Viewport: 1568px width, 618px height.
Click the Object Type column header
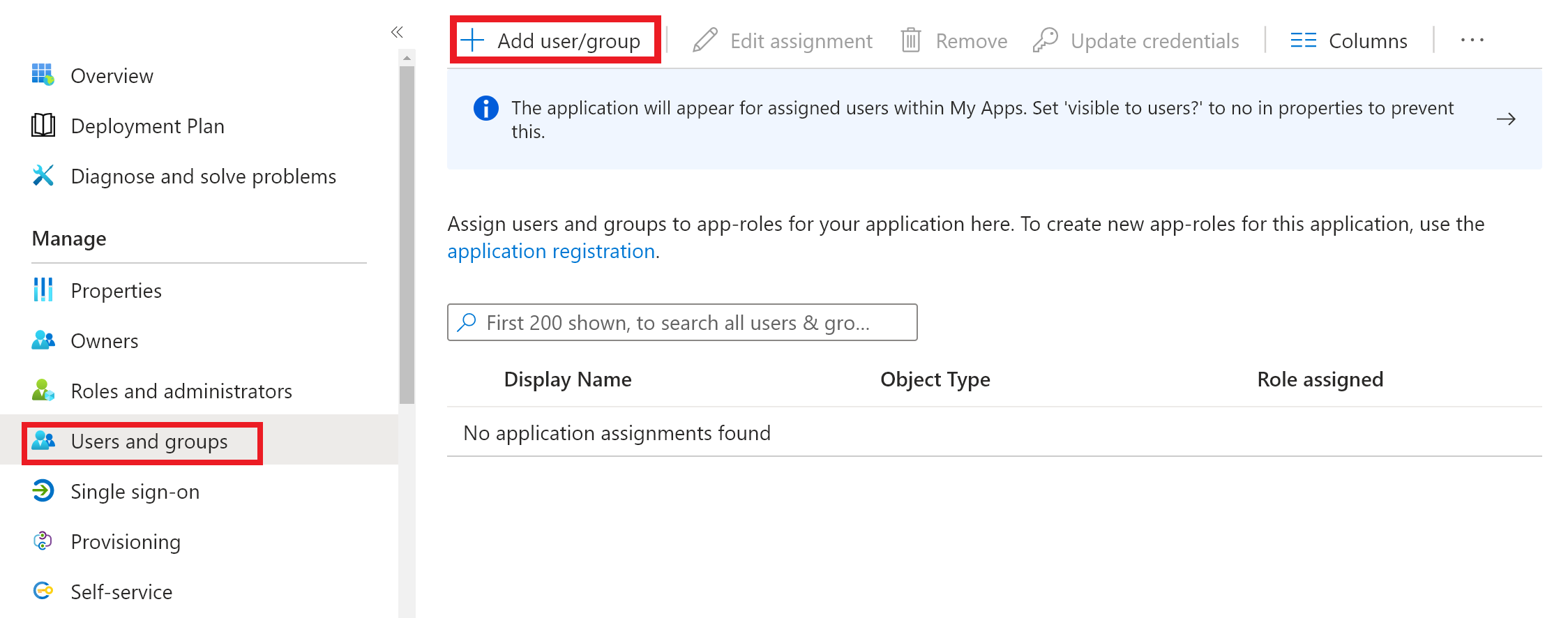935,379
